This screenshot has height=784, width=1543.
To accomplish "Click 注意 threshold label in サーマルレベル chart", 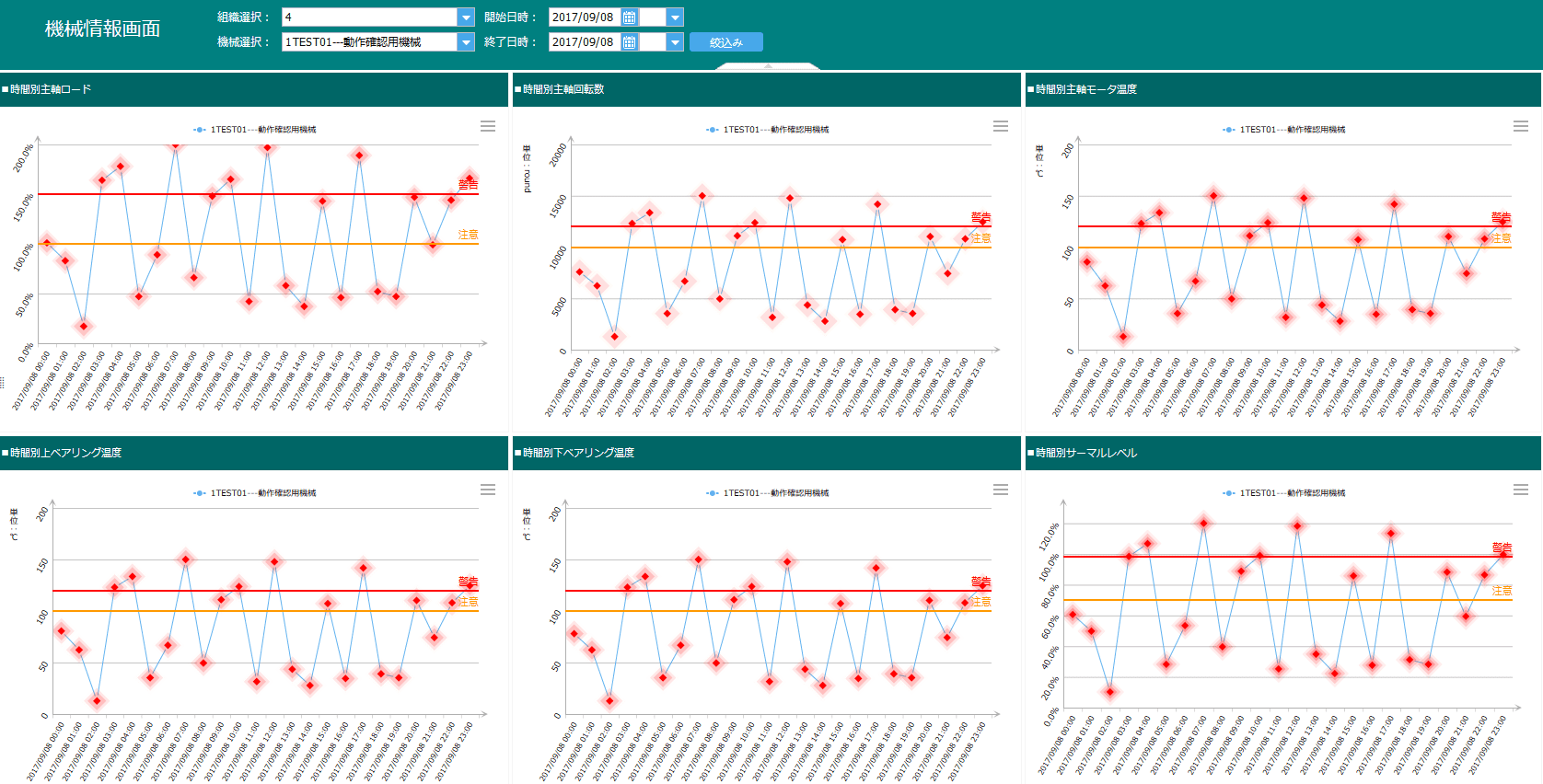I will 1502,591.
